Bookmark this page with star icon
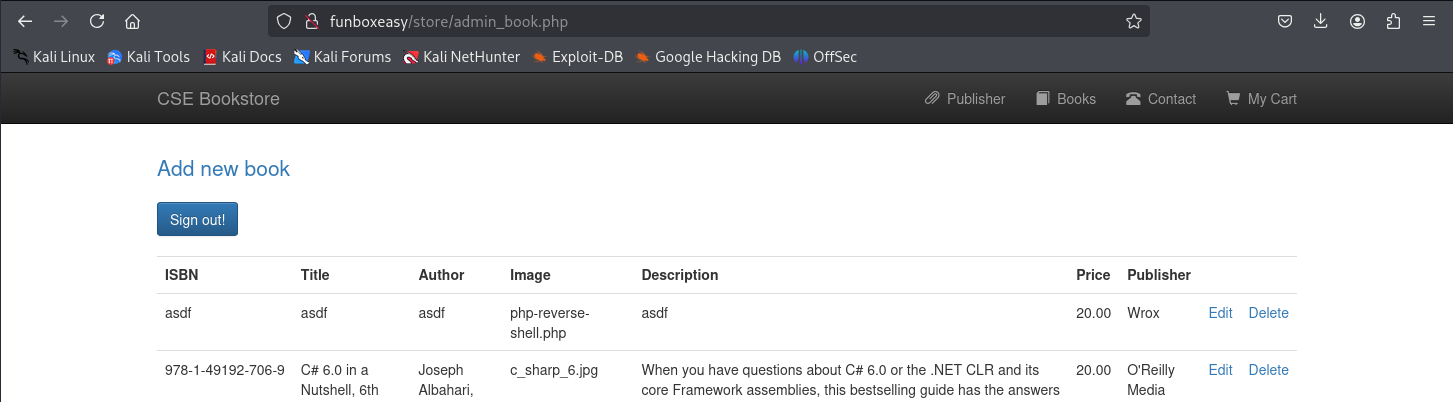 tap(1133, 21)
